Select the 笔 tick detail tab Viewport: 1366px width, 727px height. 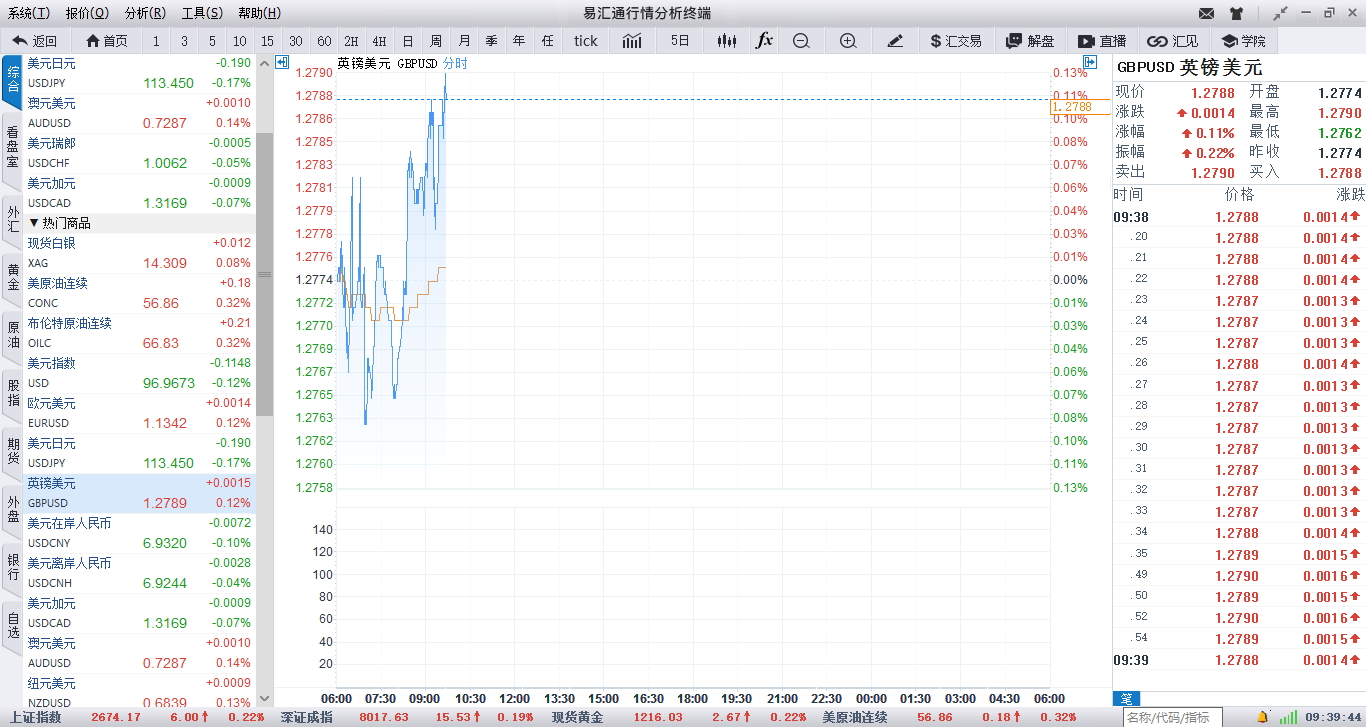pyautogui.click(x=1126, y=699)
